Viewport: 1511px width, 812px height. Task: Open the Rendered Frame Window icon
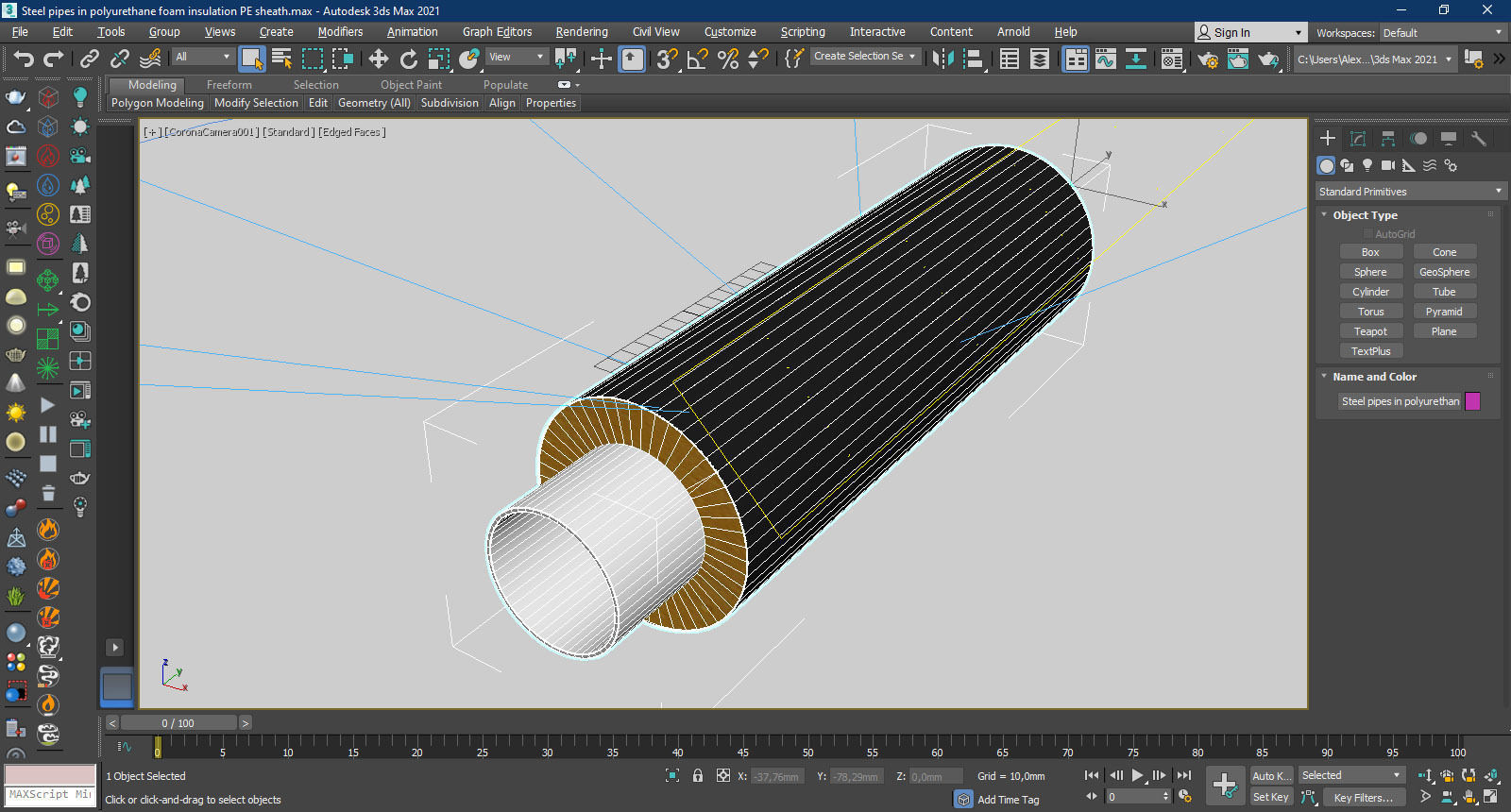pos(1237,59)
